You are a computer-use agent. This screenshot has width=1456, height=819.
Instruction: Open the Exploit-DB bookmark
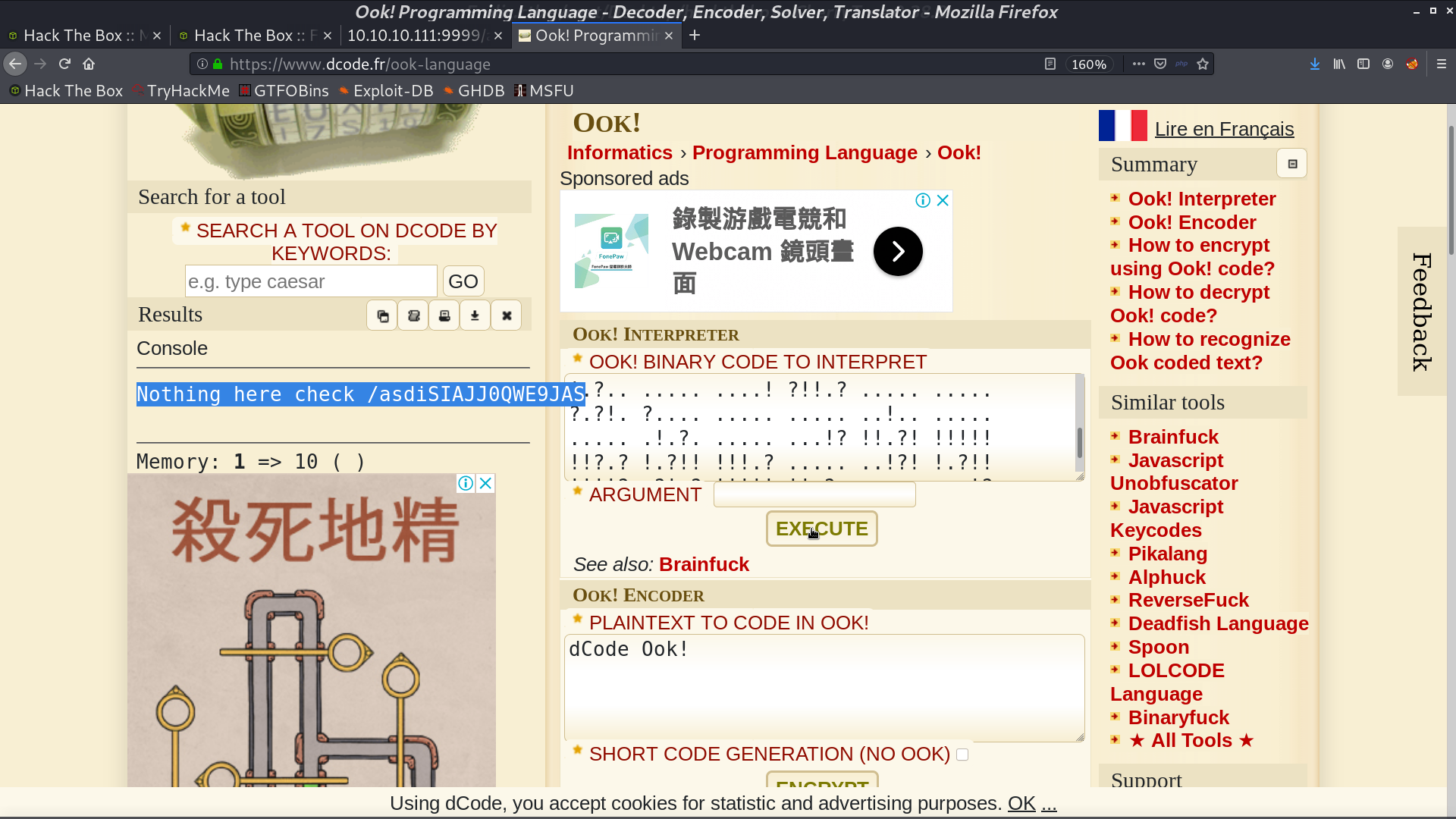[386, 91]
